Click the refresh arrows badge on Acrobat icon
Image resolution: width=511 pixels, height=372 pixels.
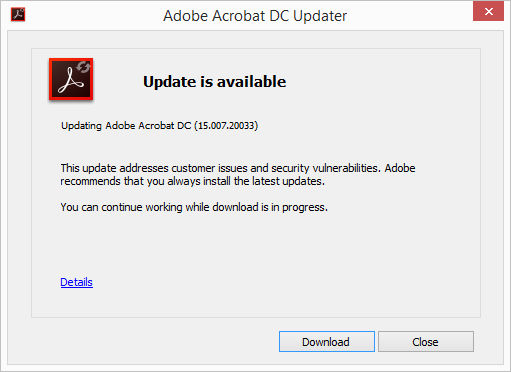pyautogui.click(x=83, y=67)
